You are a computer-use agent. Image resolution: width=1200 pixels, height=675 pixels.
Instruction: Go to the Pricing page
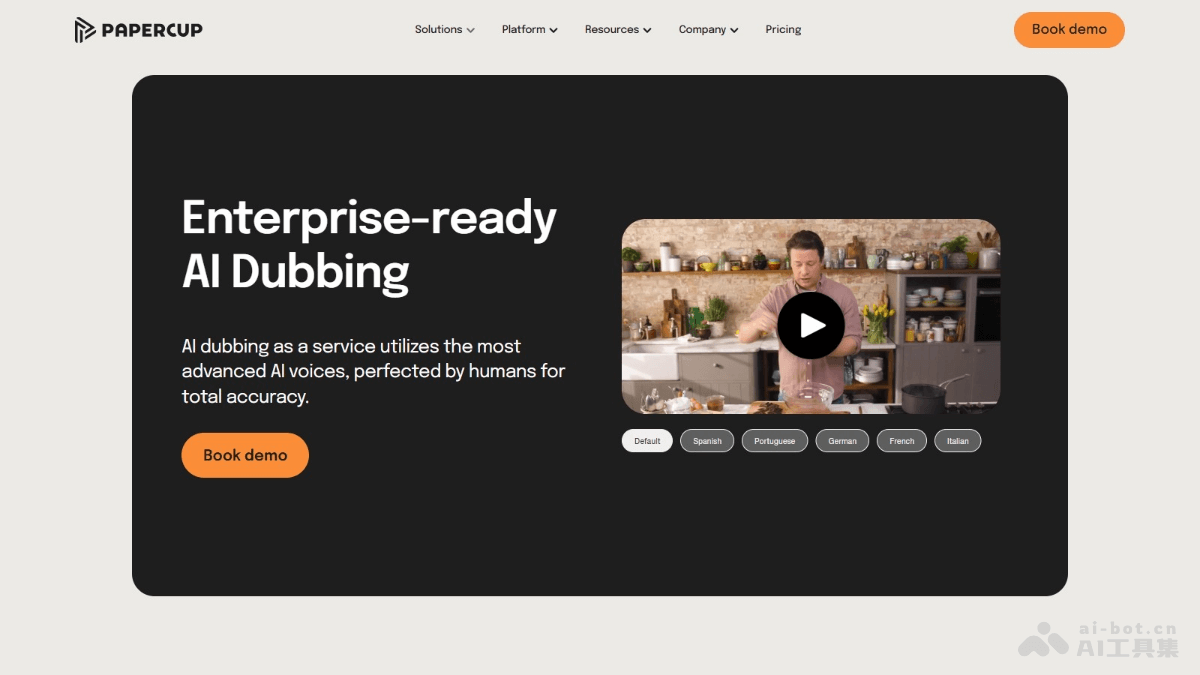point(783,30)
